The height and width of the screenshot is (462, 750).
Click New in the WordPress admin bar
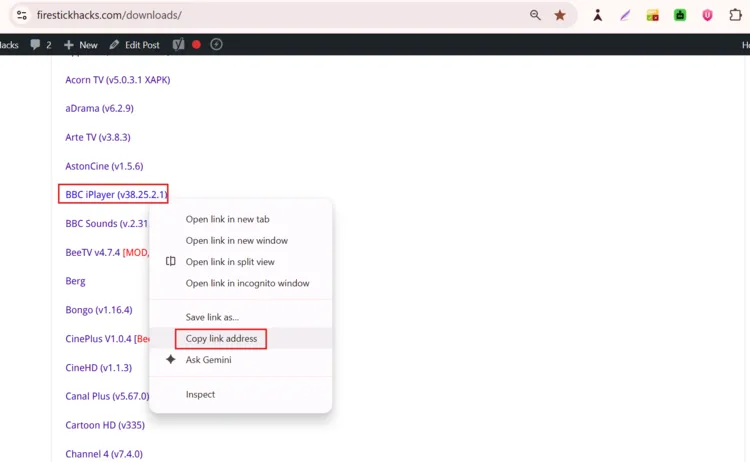point(81,45)
